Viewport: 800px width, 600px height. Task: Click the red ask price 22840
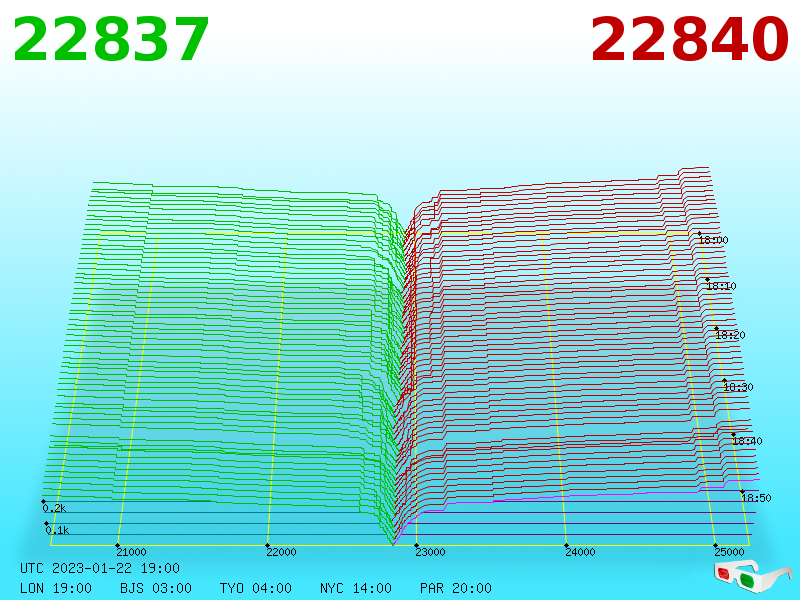pos(689,40)
